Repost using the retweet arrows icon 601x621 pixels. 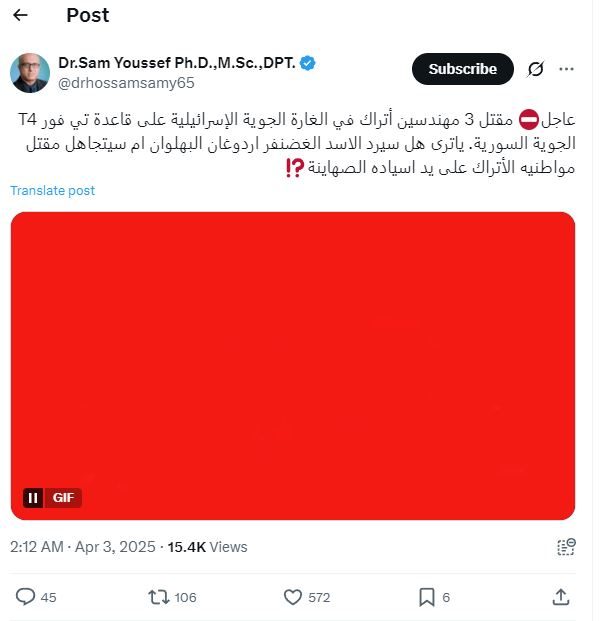(159, 597)
